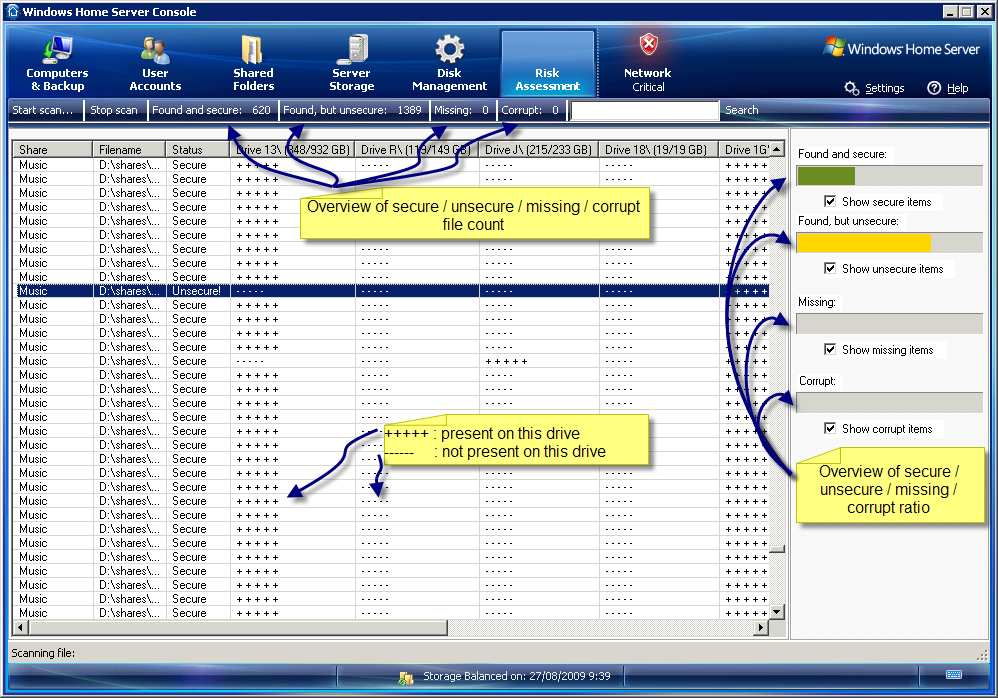The width and height of the screenshot is (998, 698).
Task: Click the Search button
Action: coord(741,110)
